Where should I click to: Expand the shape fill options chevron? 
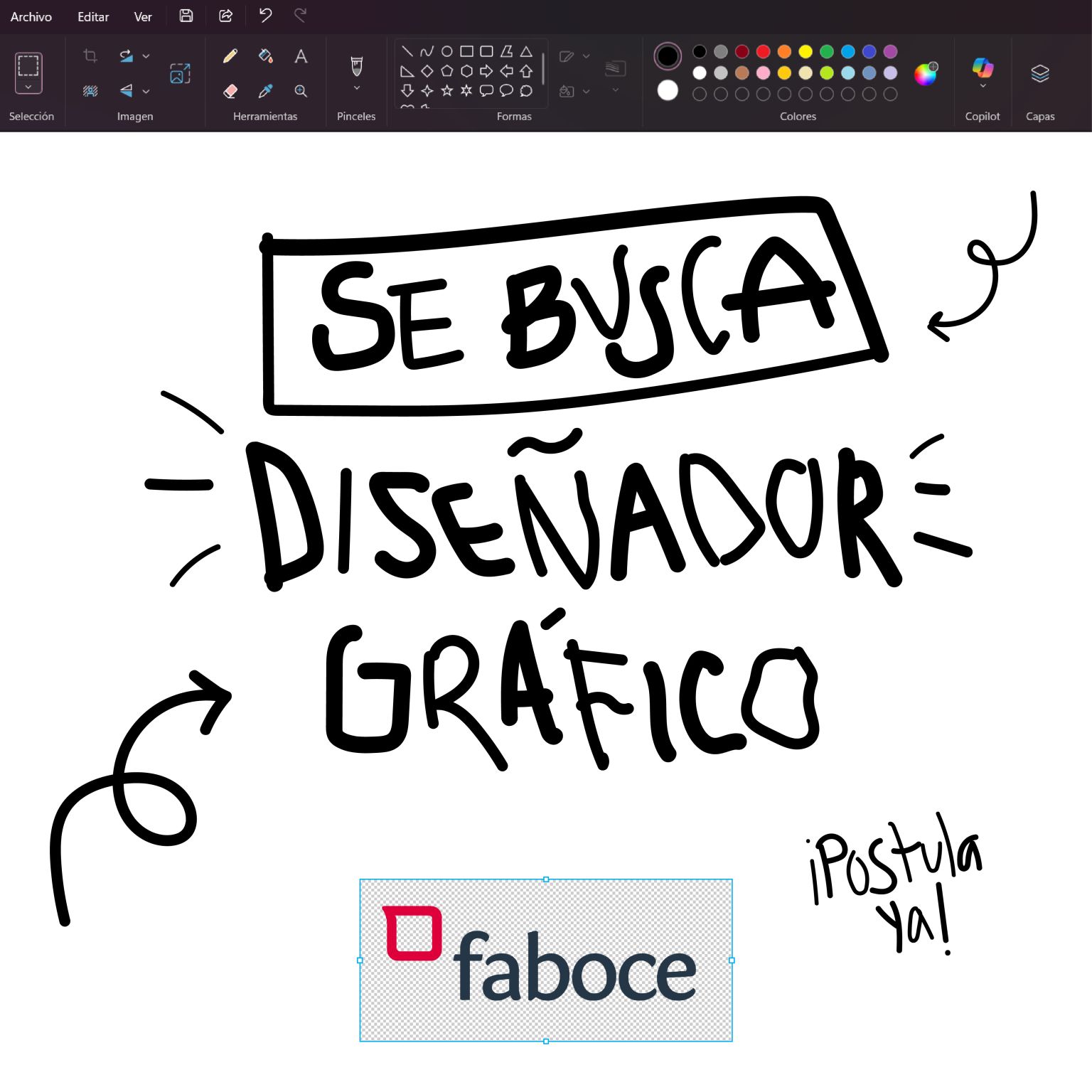coord(586,91)
